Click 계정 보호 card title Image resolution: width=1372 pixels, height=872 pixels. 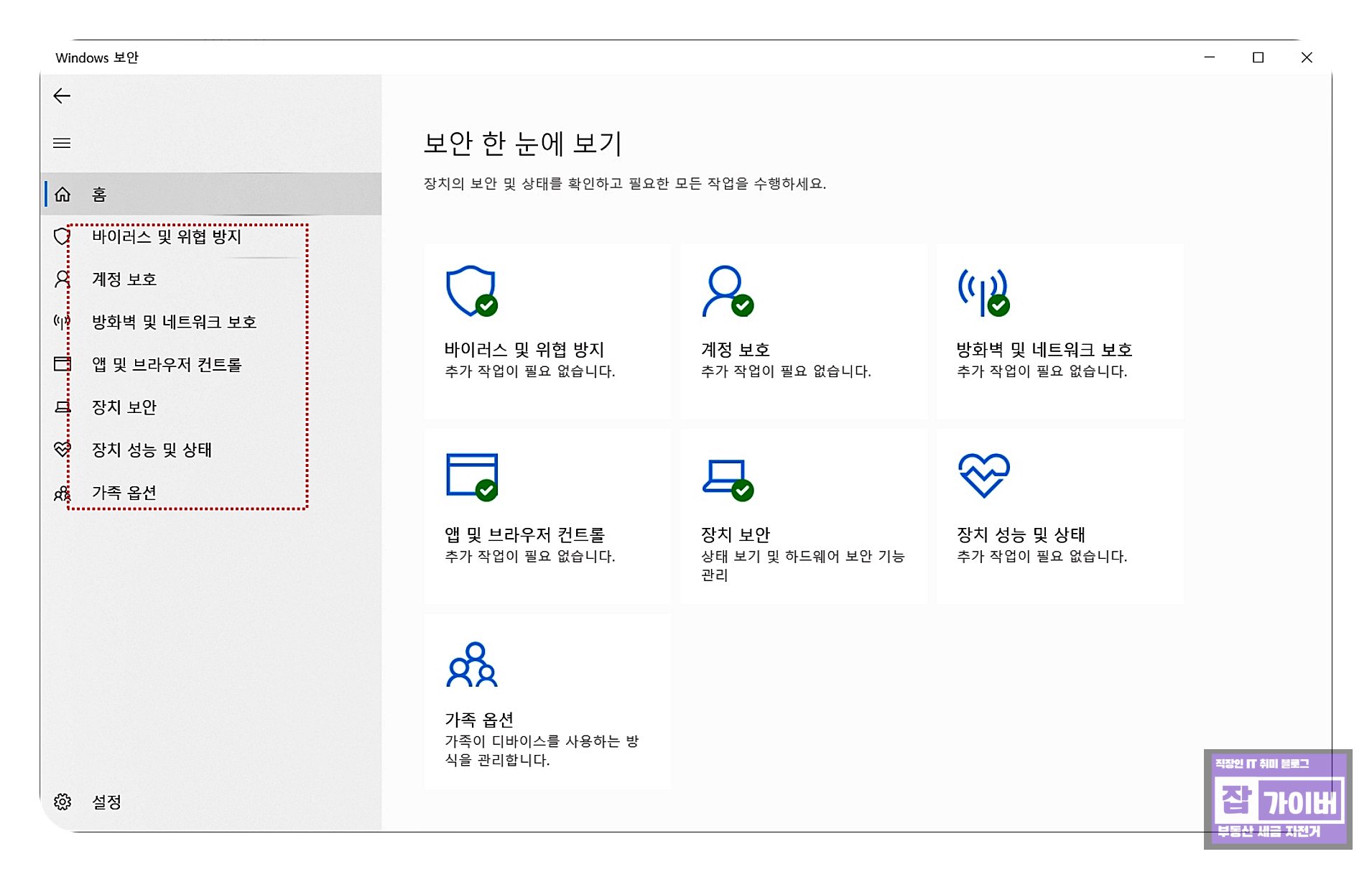tap(736, 350)
